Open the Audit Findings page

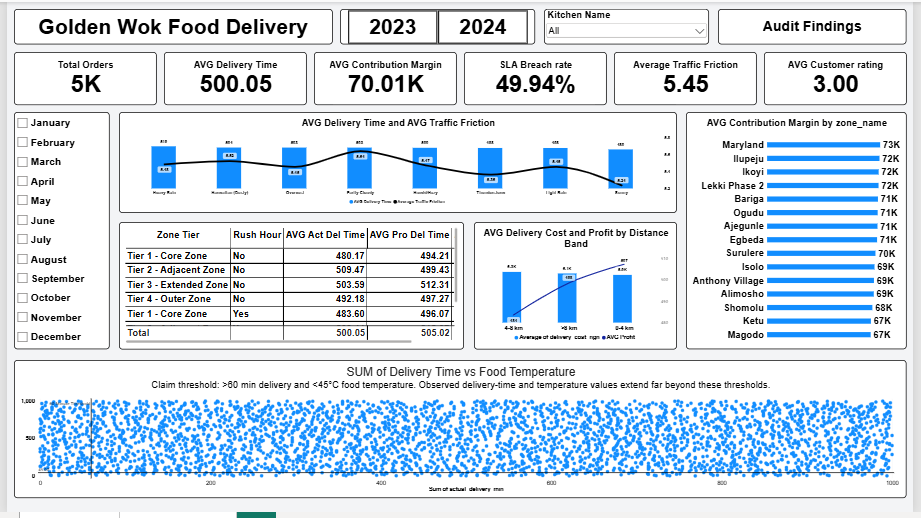click(x=812, y=26)
